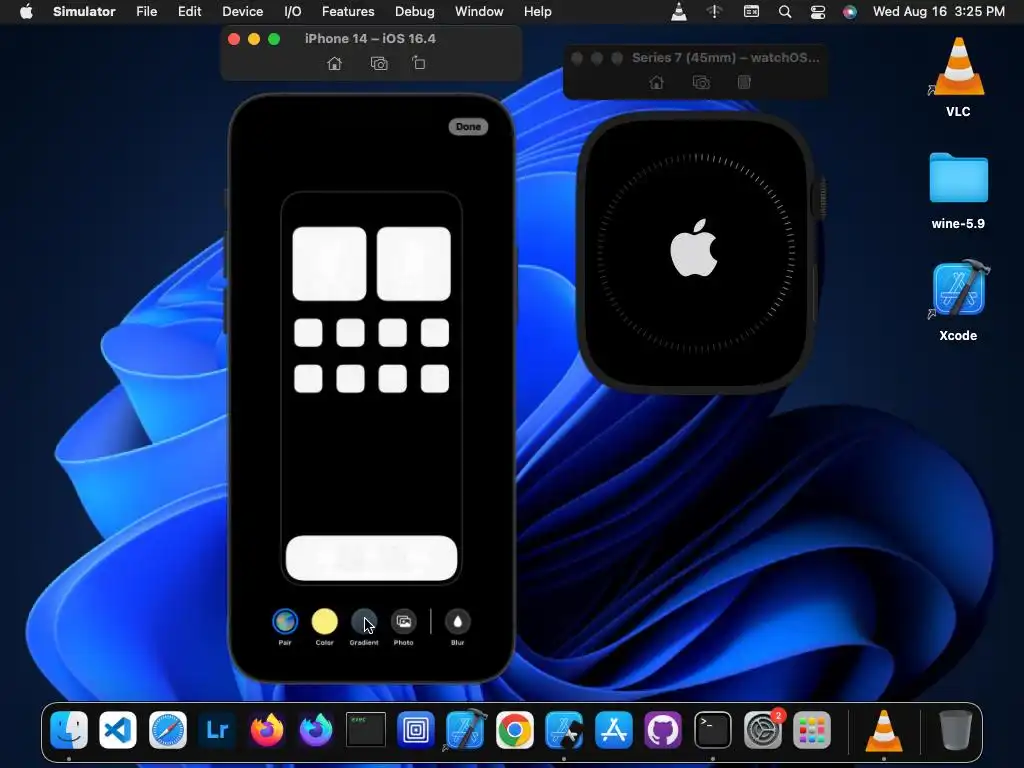Click the Siri icon in menu bar
1024x768 pixels.
pyautogui.click(x=850, y=12)
